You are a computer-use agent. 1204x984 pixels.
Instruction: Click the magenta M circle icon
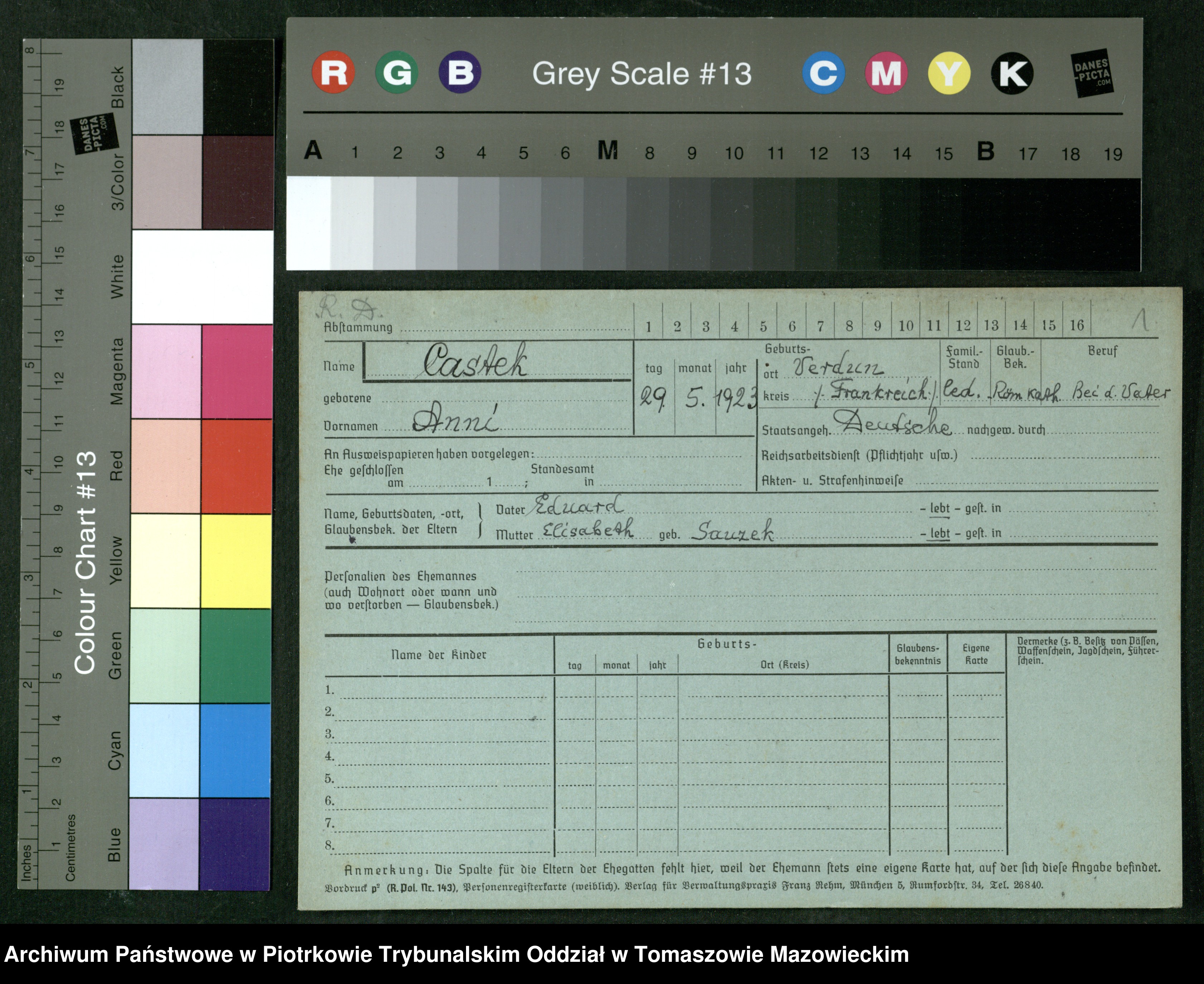tap(886, 73)
